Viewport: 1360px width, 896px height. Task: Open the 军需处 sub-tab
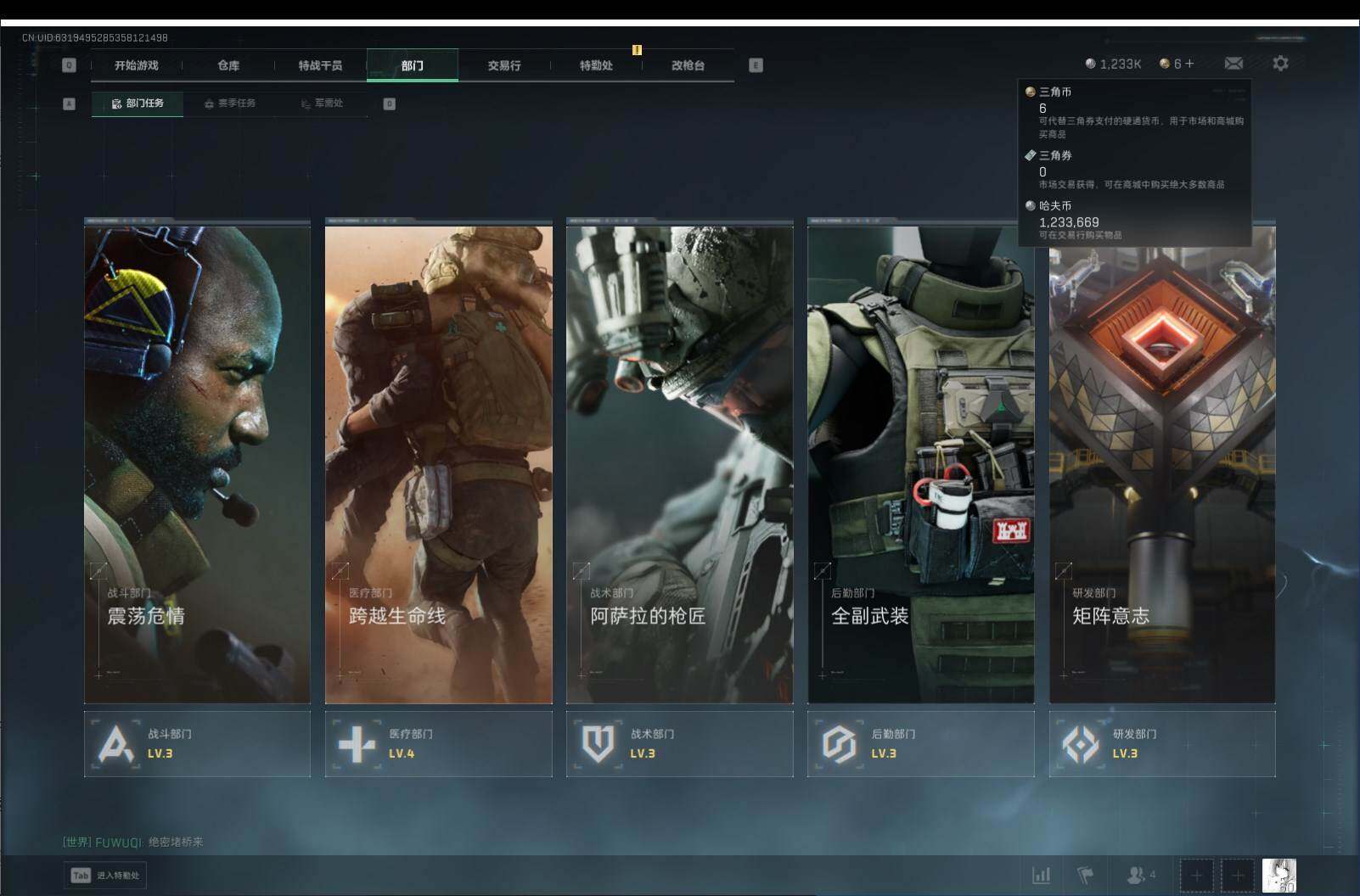pos(323,104)
